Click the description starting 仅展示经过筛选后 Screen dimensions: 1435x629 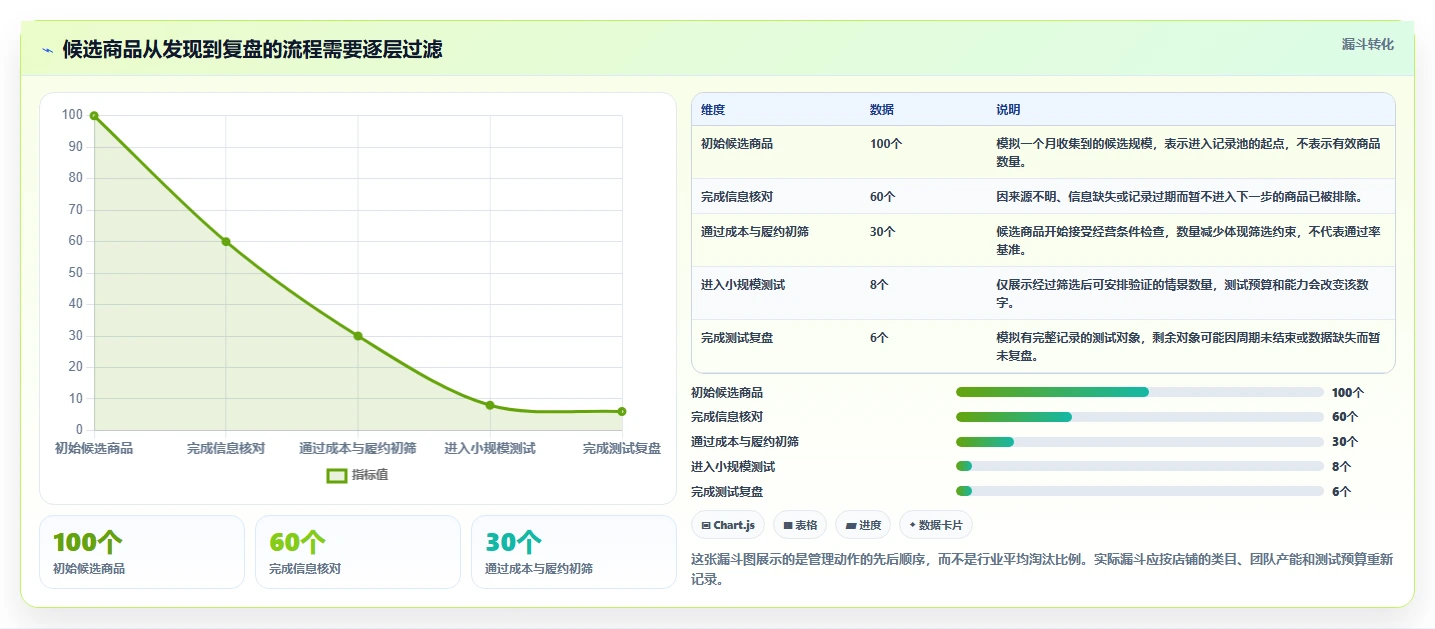pyautogui.click(x=1182, y=293)
